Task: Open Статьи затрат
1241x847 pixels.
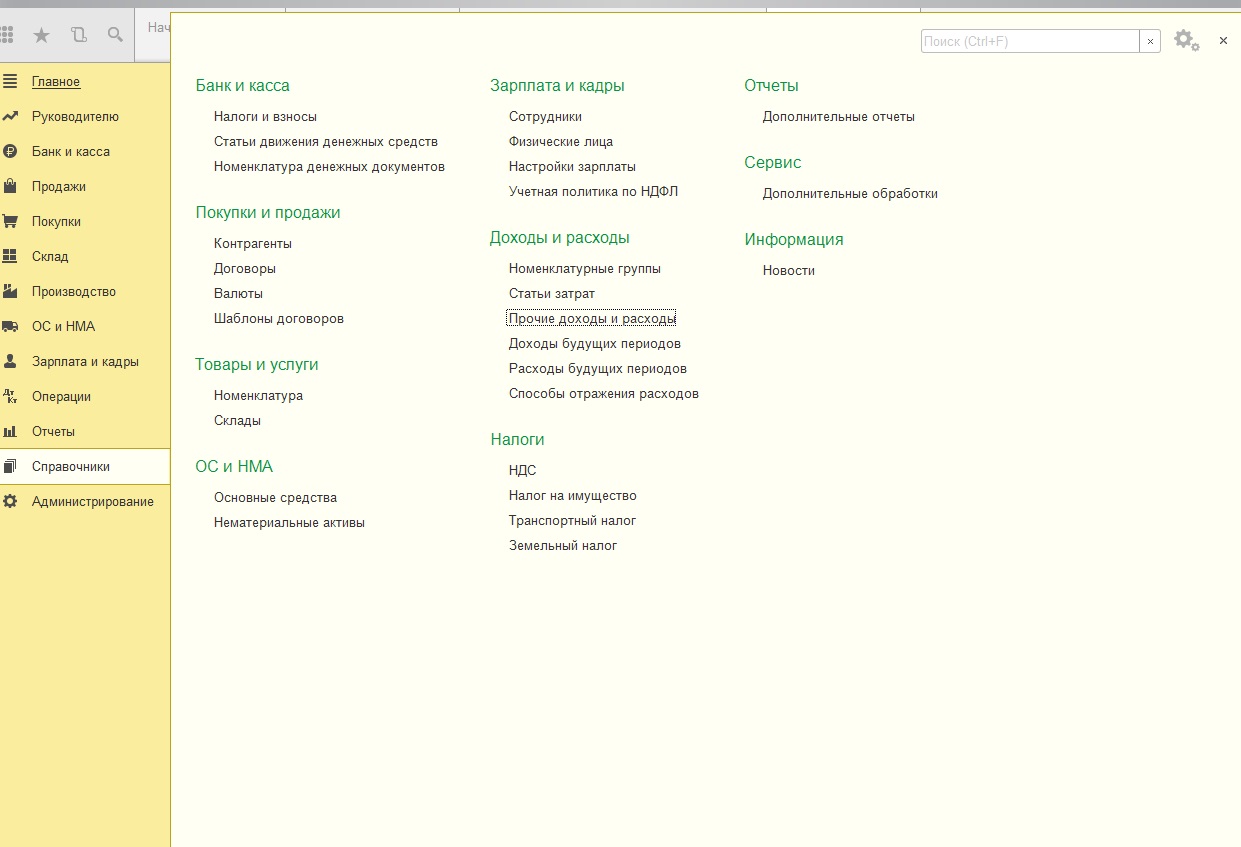Action: [552, 294]
